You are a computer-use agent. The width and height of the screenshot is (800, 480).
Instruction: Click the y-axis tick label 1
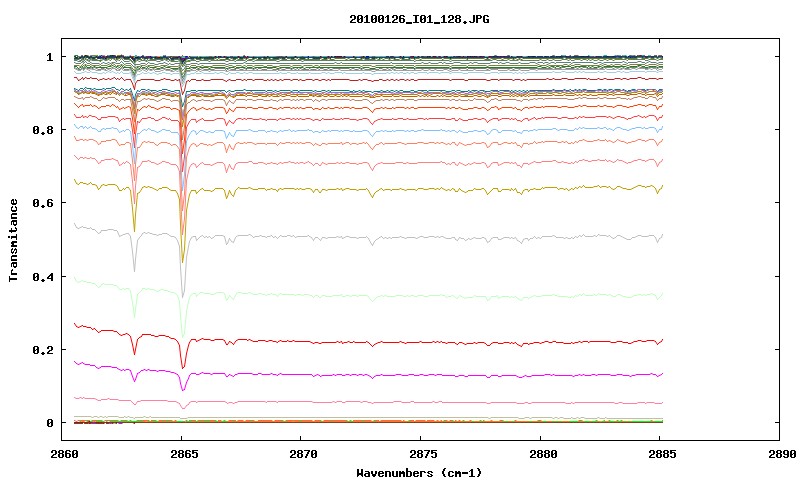coord(49,57)
